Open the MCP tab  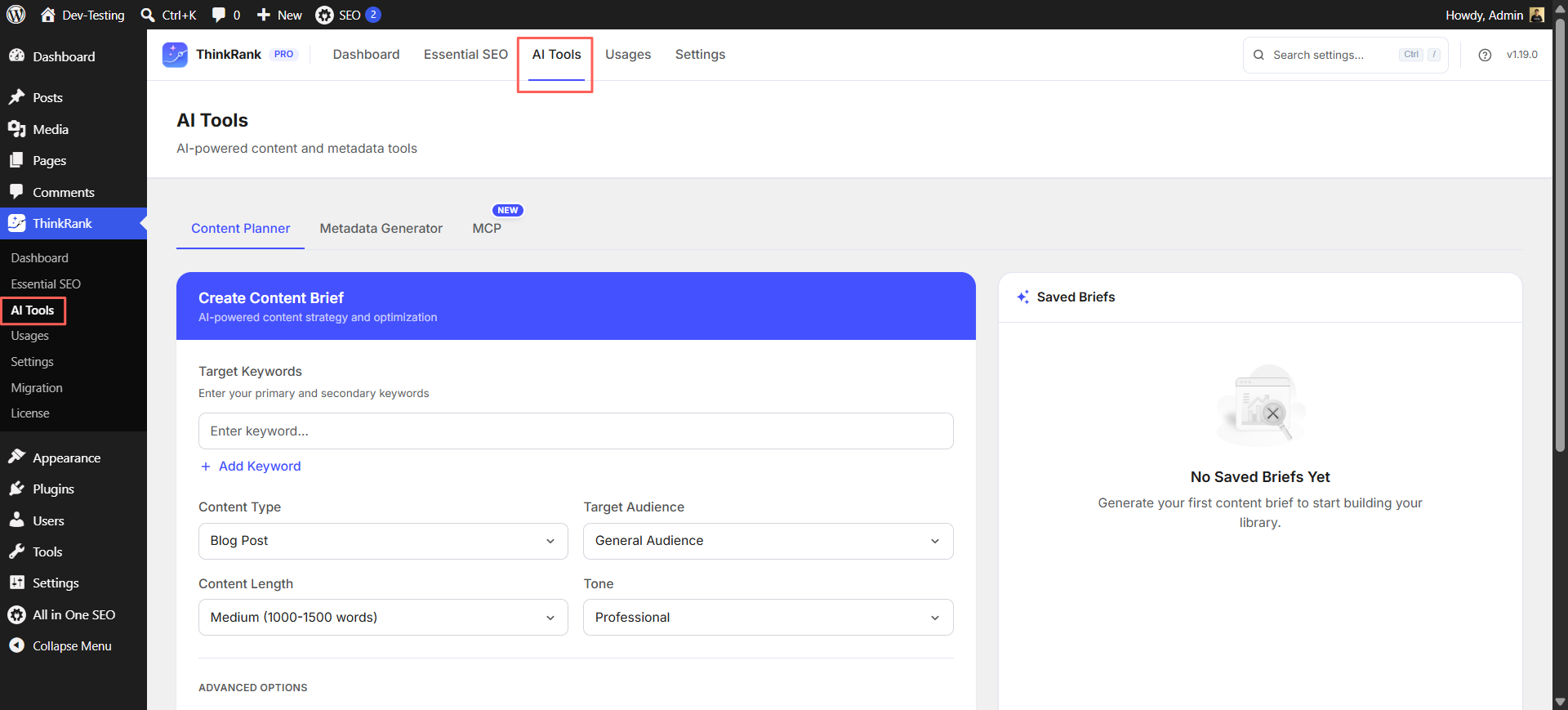pos(487,229)
